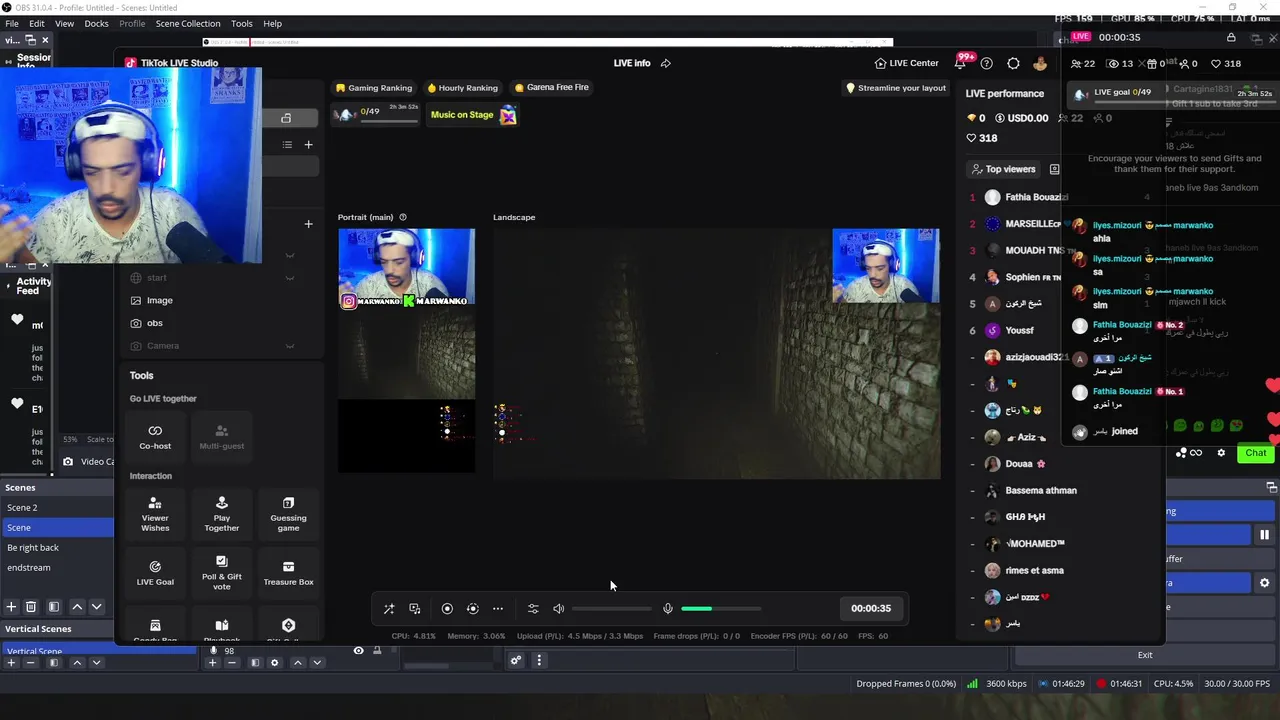Screen dimensions: 1280x720
Task: Click the Portrait (main) preview thumbnail
Action: [x=406, y=350]
